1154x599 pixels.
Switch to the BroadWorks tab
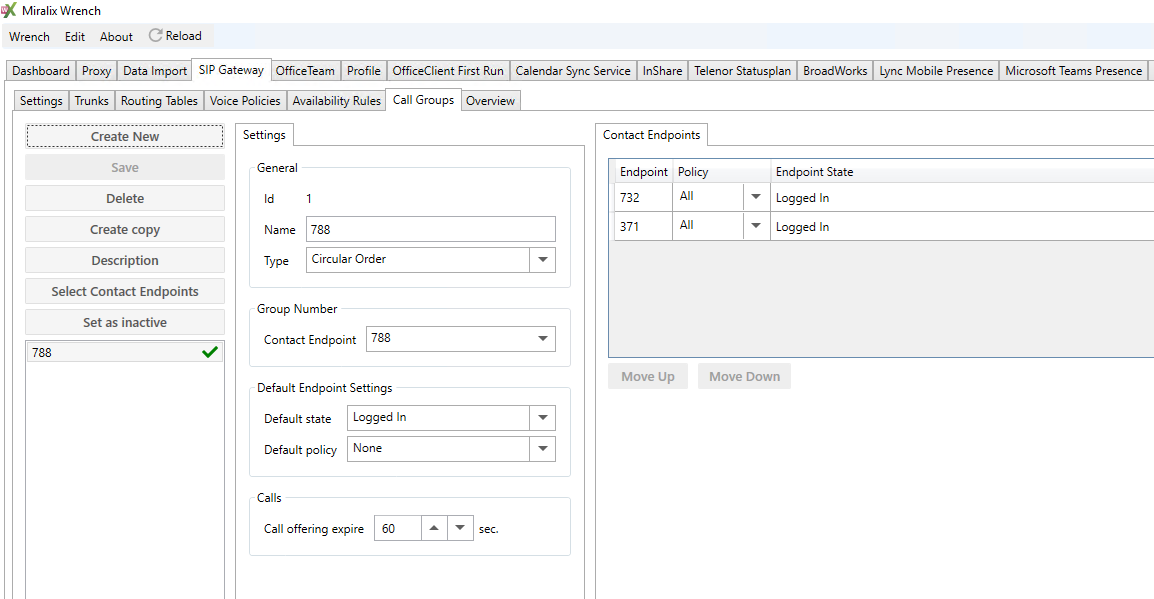(835, 71)
